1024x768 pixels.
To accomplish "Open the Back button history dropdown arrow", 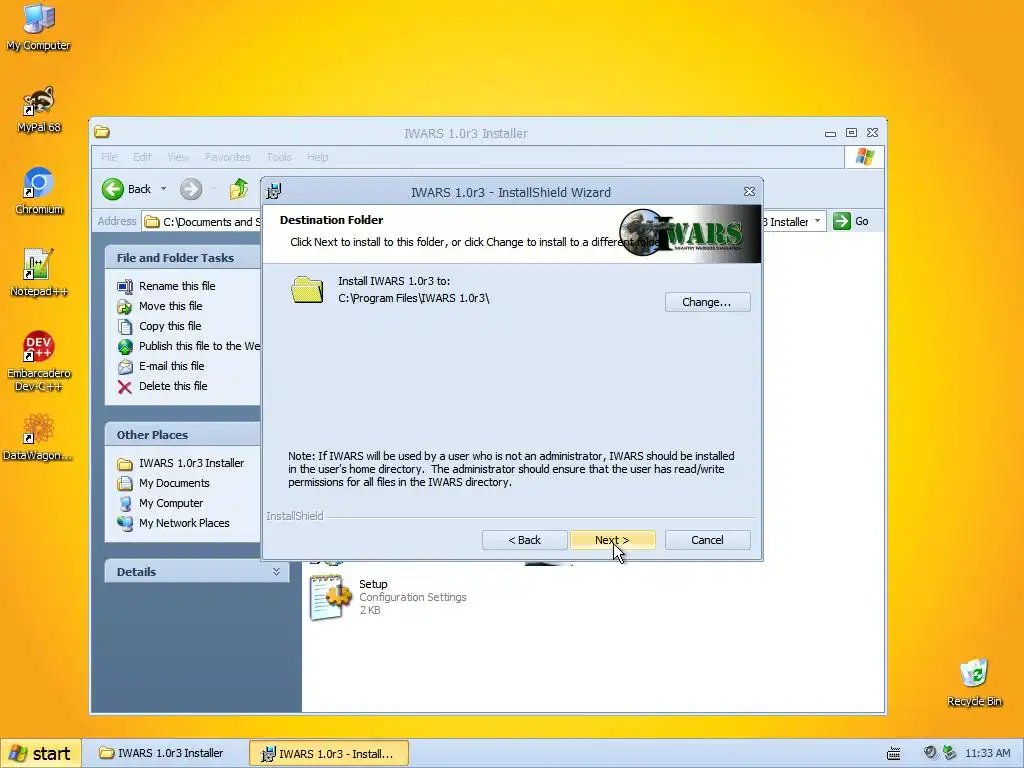I will point(163,189).
